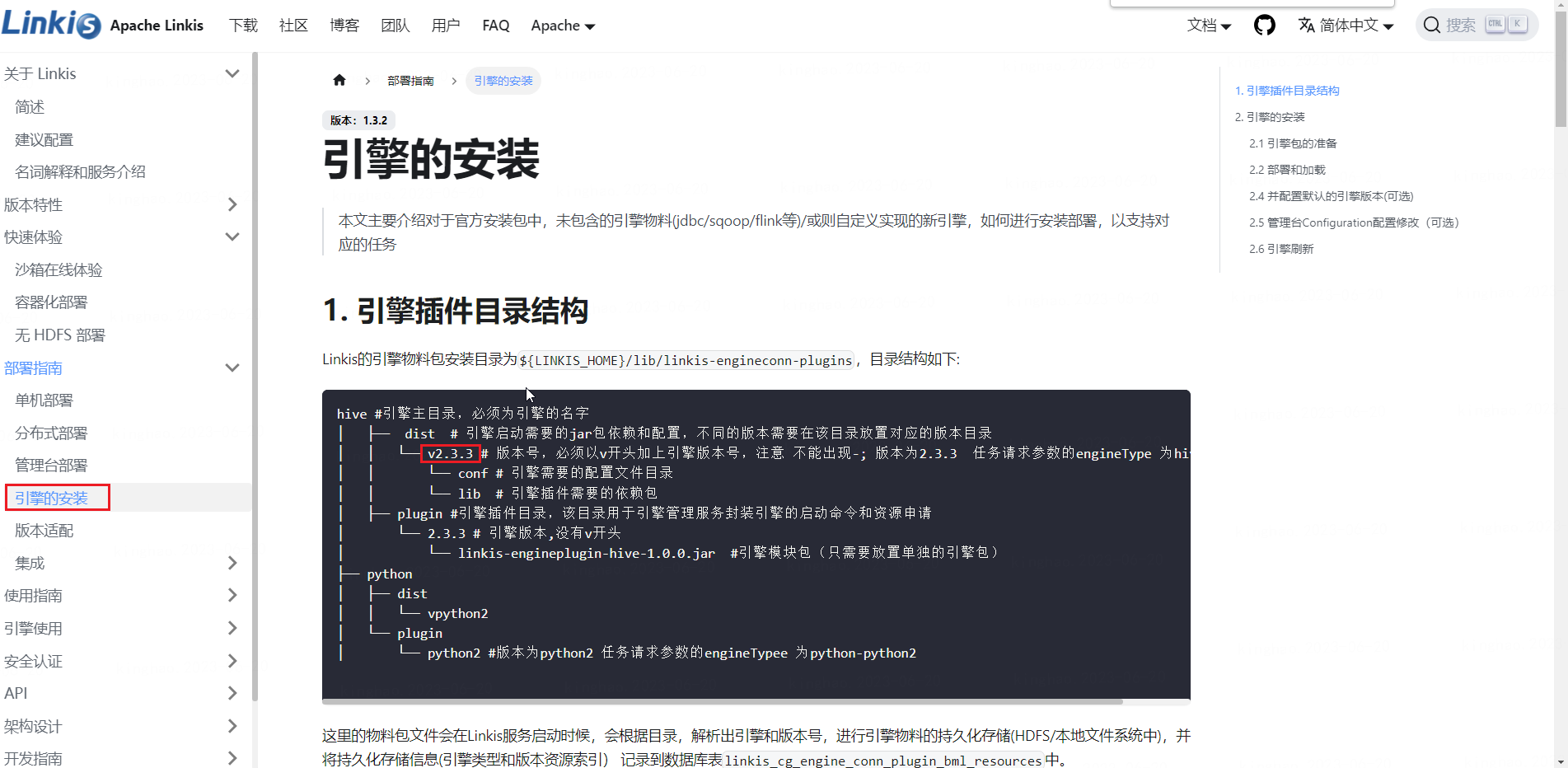This screenshot has width=1568, height=768.
Task: Expand the 版本特性 sidebar section
Action: tap(232, 204)
